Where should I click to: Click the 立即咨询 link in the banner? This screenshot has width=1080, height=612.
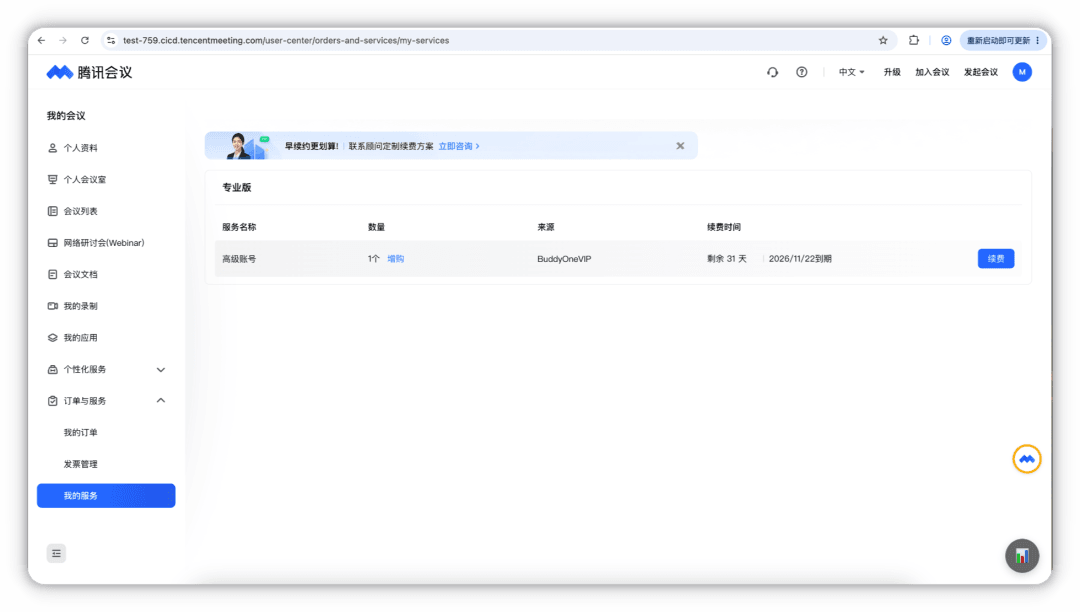point(459,146)
